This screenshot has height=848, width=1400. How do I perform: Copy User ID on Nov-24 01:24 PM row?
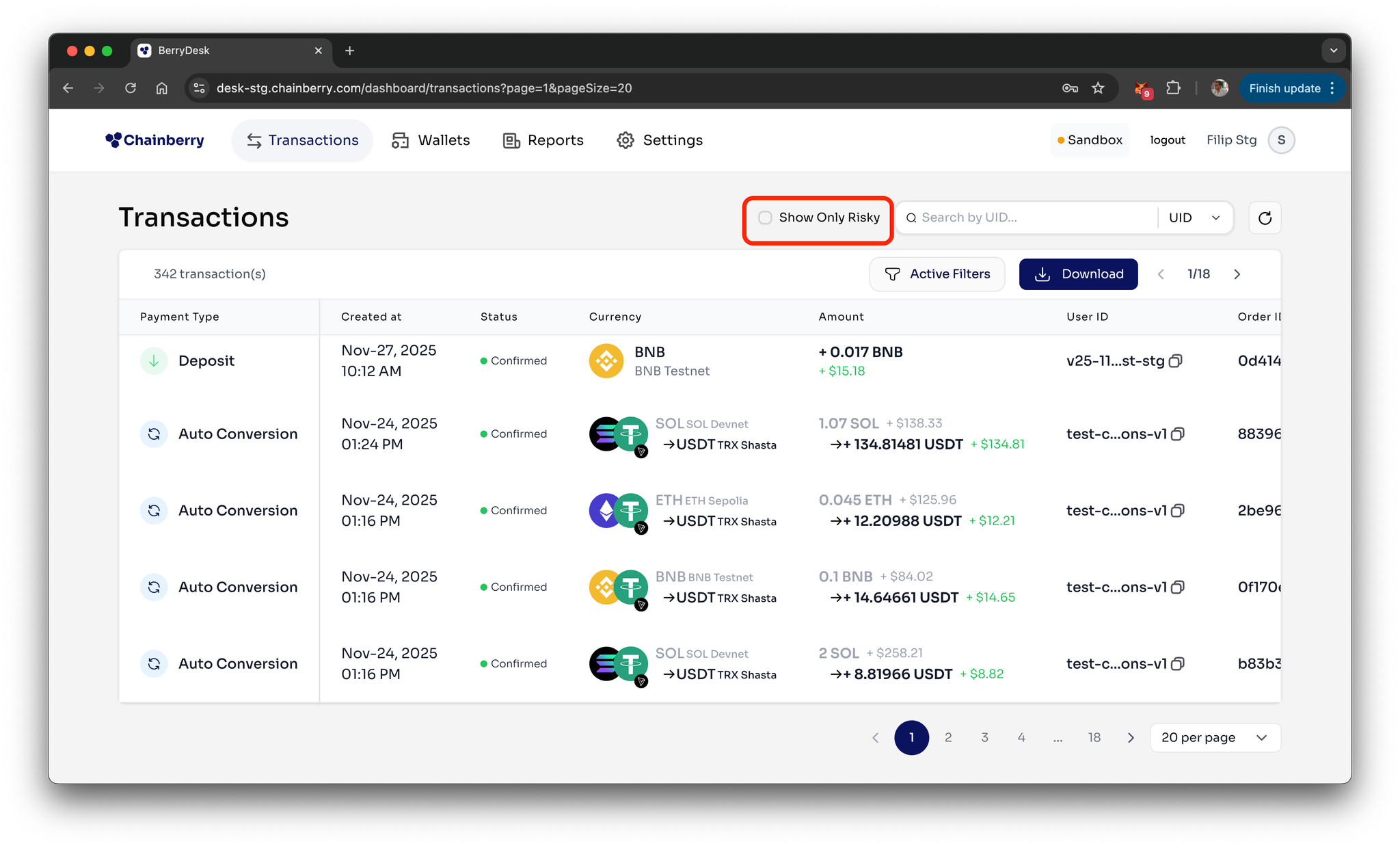click(1178, 434)
